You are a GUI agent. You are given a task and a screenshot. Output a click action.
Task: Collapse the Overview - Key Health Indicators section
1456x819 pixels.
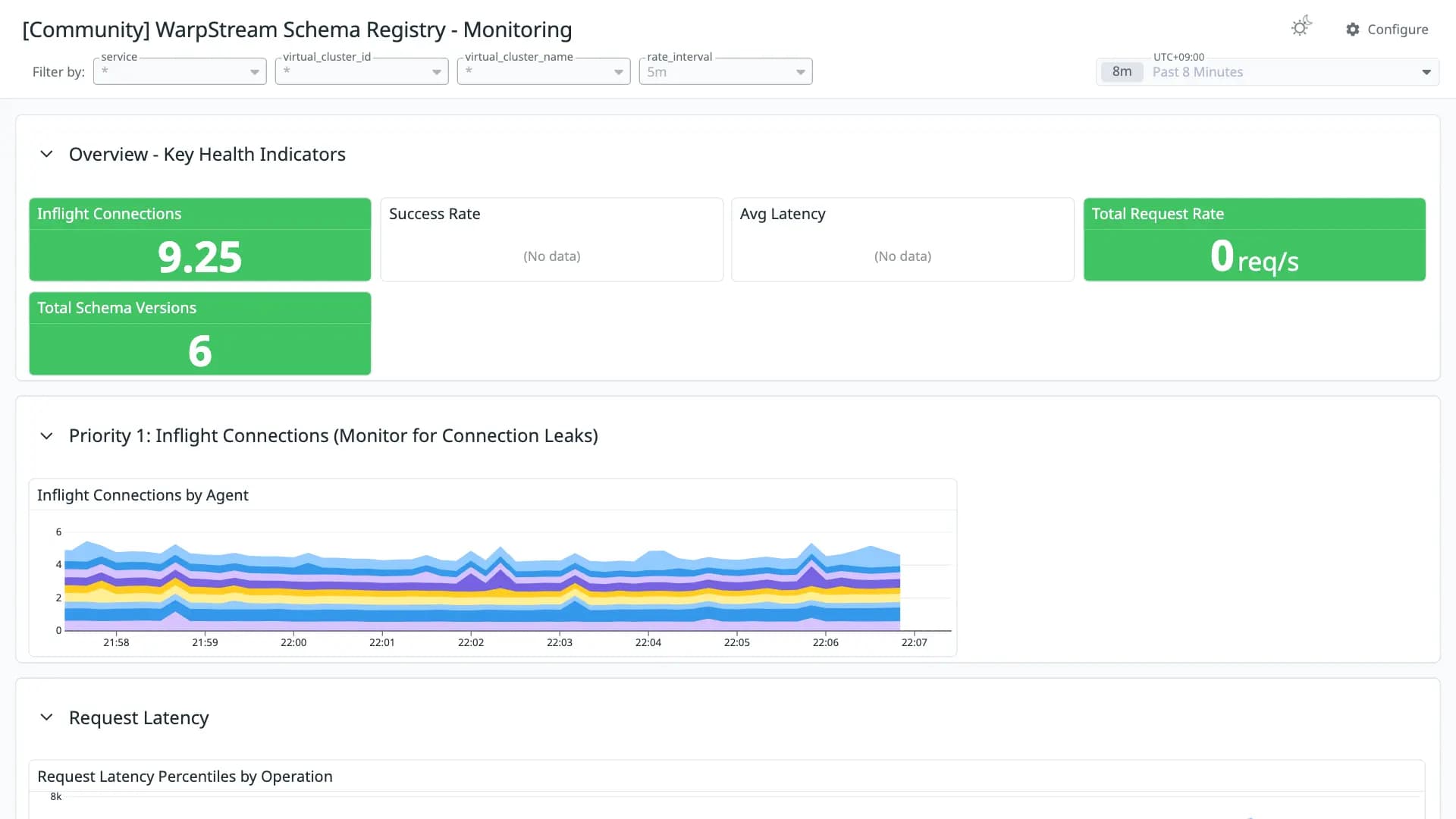pos(46,154)
